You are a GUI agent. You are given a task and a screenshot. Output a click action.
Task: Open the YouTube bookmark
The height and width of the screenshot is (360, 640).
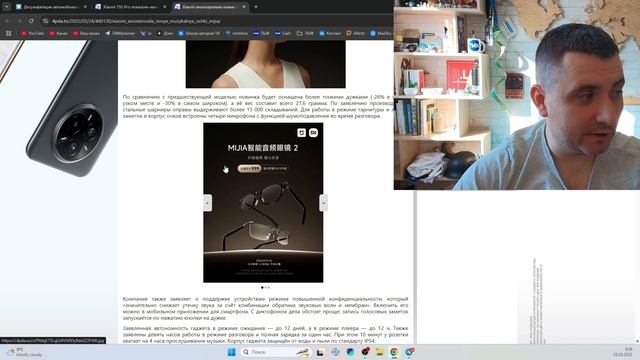(33, 33)
